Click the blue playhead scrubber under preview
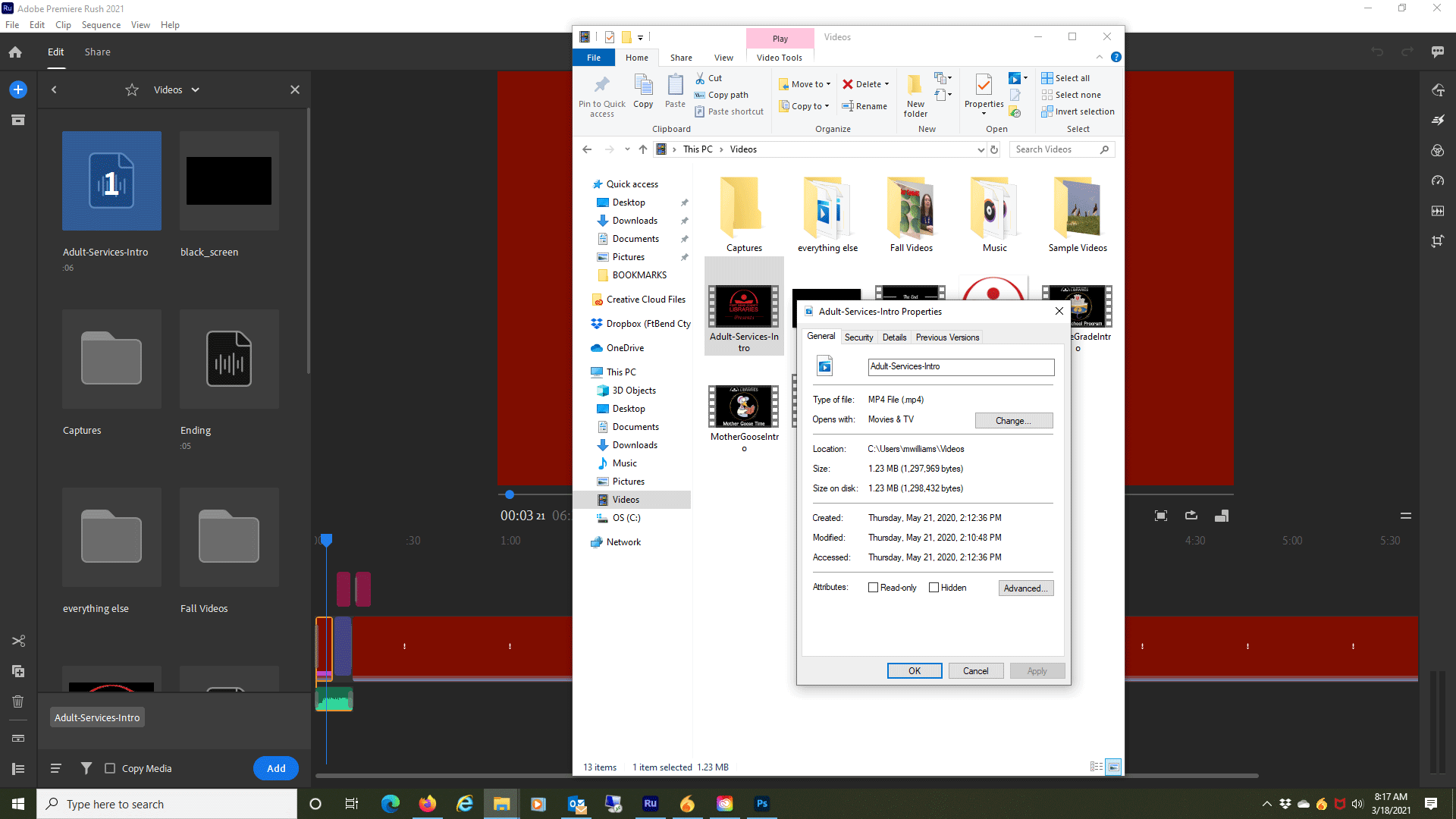 tap(510, 494)
